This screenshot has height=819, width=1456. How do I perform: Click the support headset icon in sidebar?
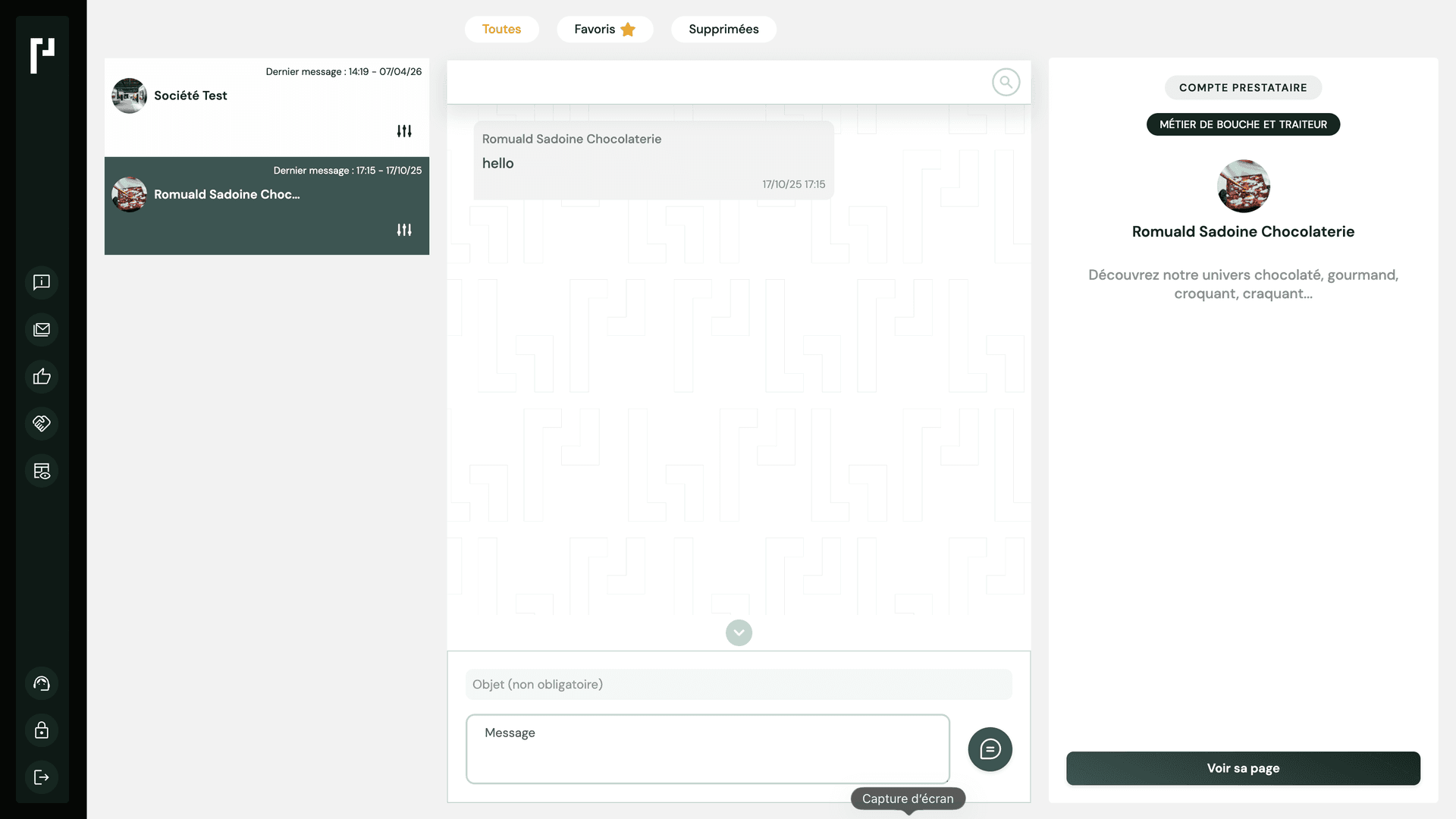coord(42,683)
